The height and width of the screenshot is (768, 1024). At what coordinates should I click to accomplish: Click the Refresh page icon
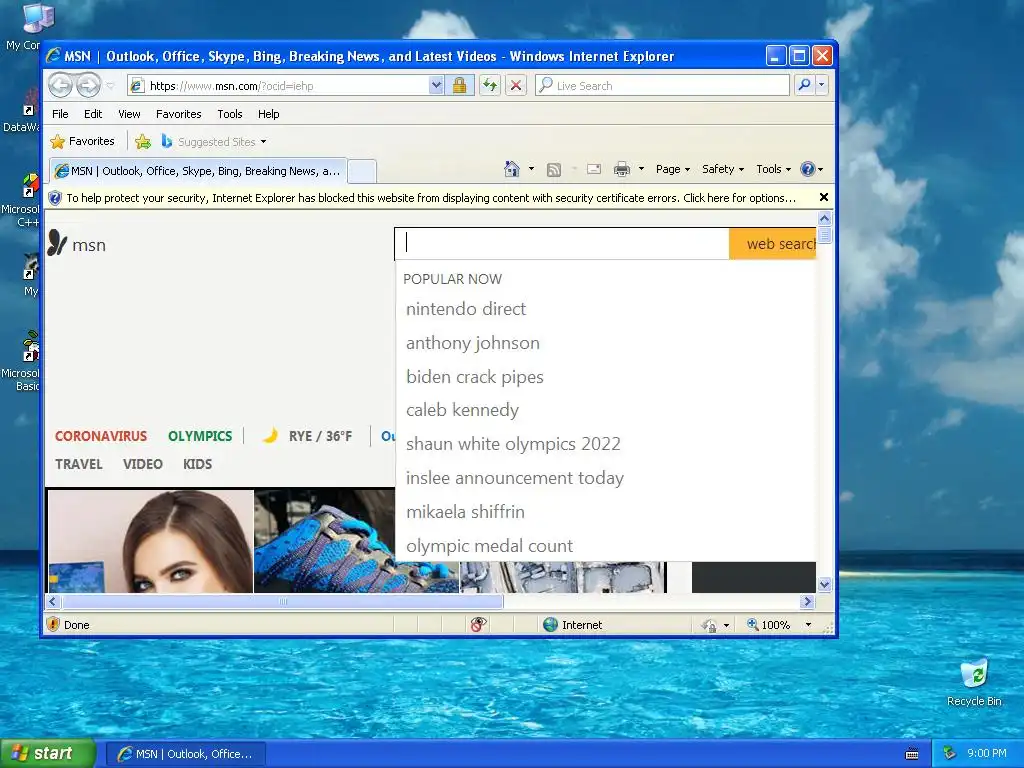click(x=490, y=86)
